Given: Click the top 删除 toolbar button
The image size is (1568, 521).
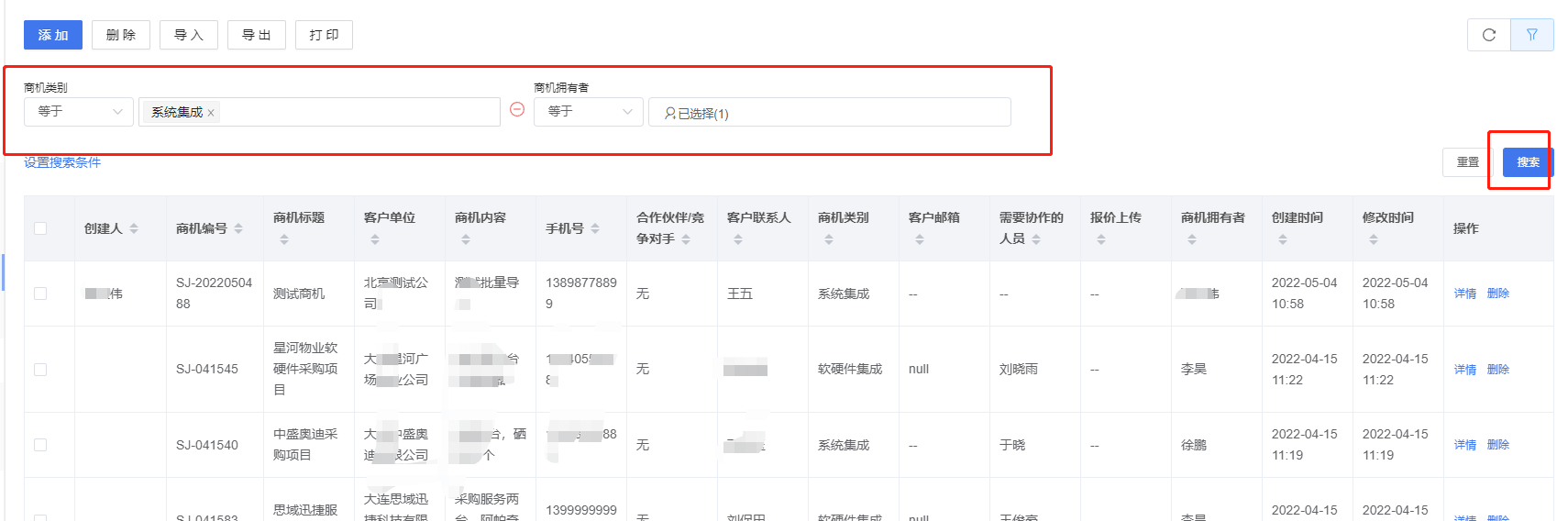Looking at the screenshot, I should 121,35.
